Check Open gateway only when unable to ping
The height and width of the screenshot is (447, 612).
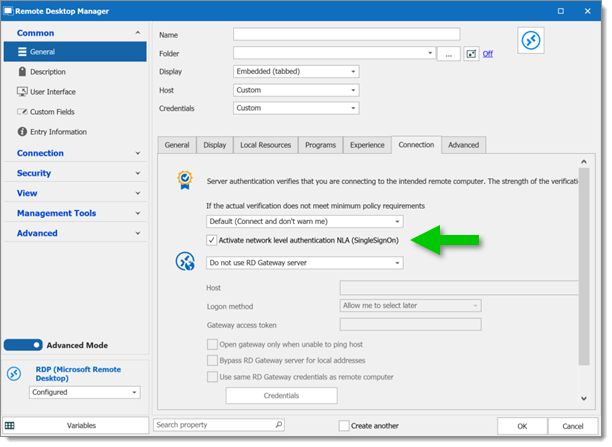212,344
